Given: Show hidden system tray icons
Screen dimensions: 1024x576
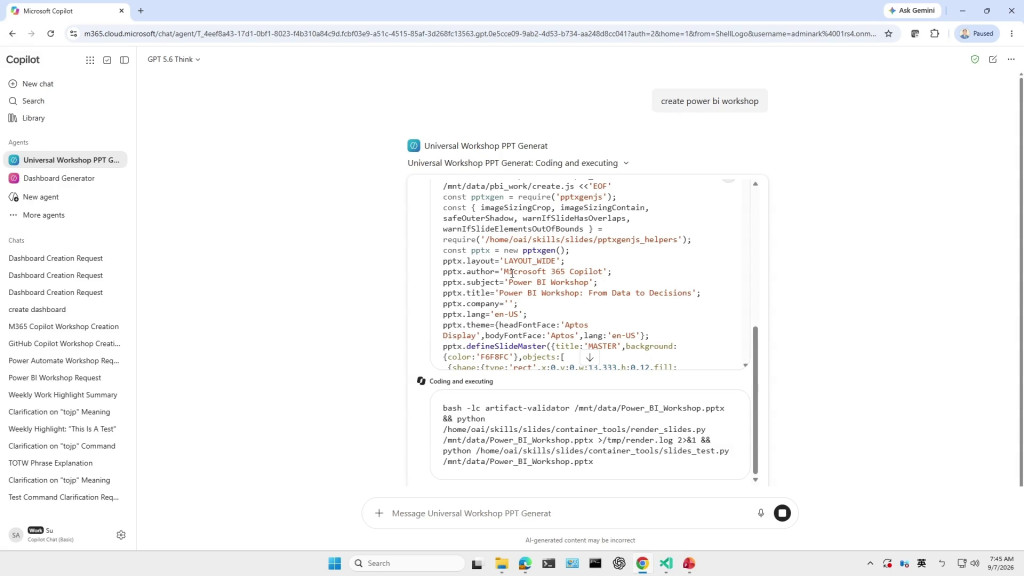Looking at the screenshot, I should (x=870, y=563).
